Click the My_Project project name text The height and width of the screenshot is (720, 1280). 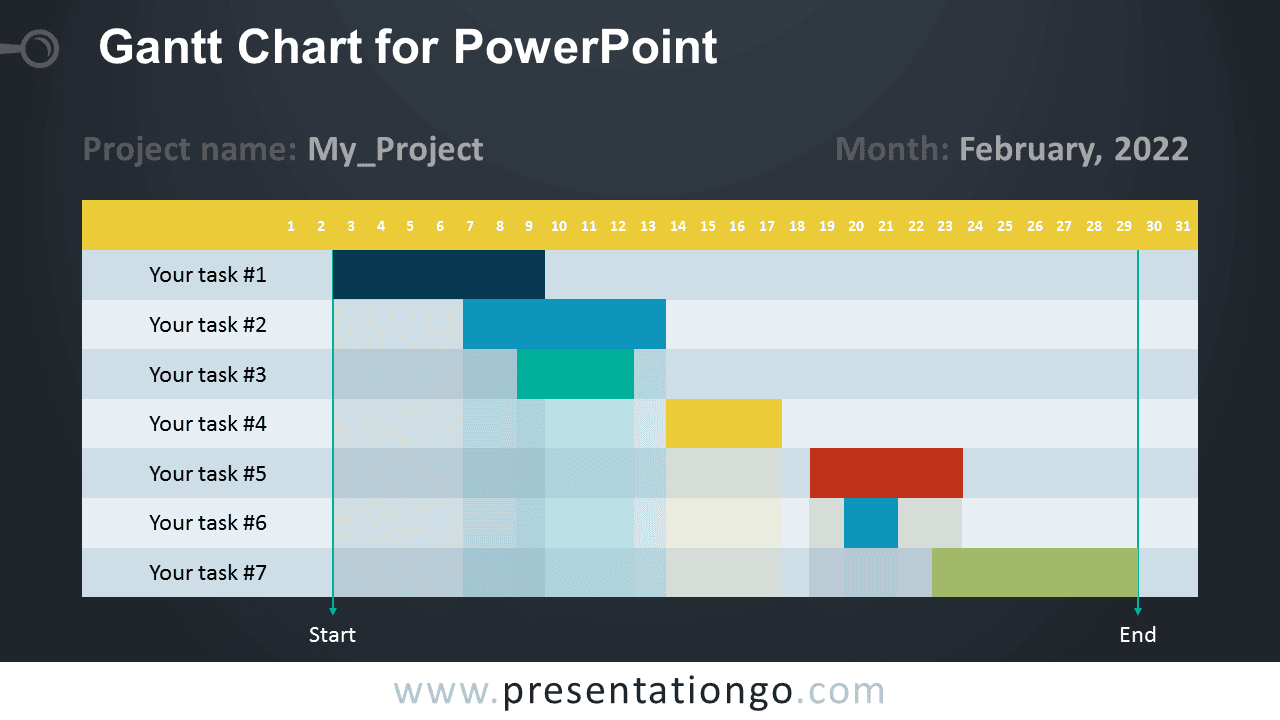pos(396,150)
